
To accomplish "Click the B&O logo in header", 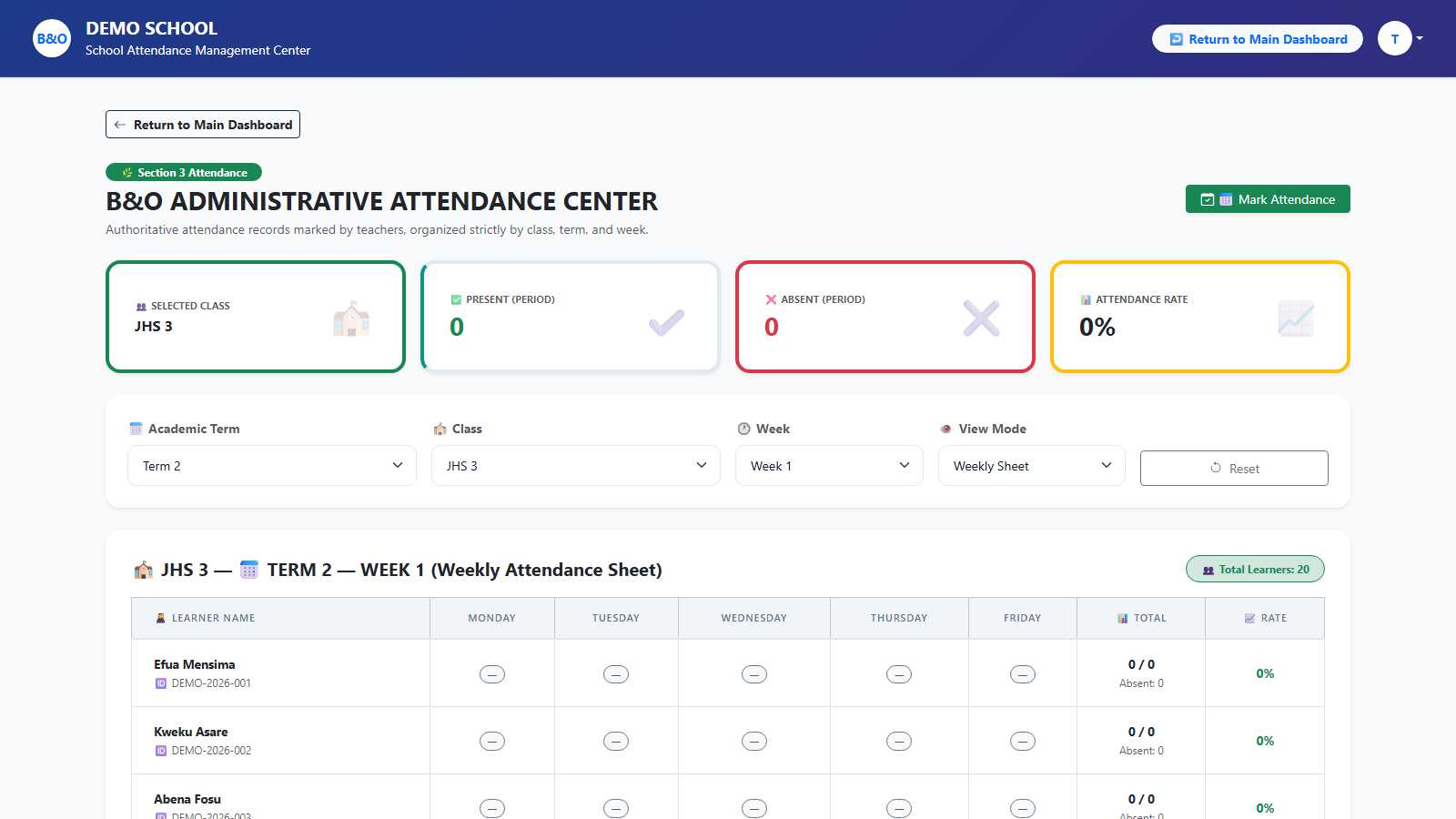I will pyautogui.click(x=52, y=38).
